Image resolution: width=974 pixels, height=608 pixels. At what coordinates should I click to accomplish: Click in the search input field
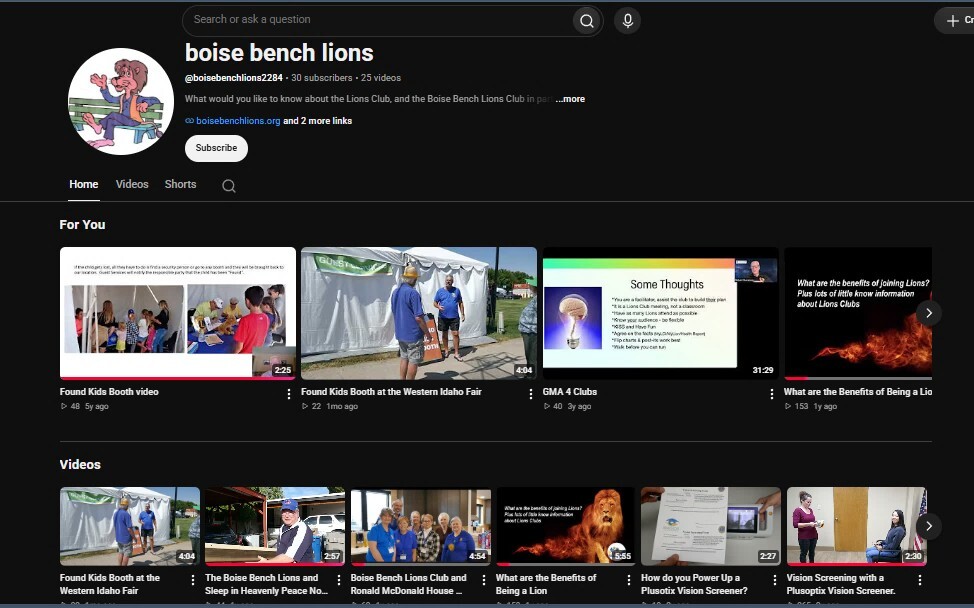[379, 20]
